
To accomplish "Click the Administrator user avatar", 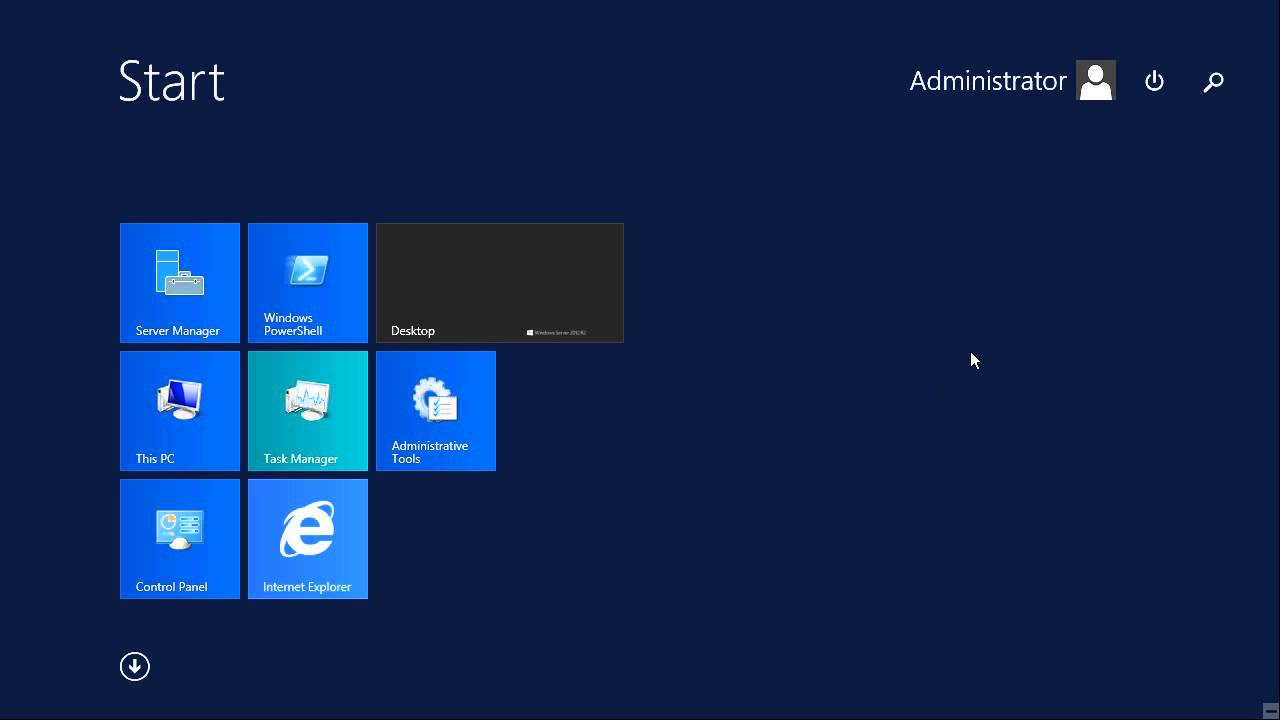I will click(1096, 80).
